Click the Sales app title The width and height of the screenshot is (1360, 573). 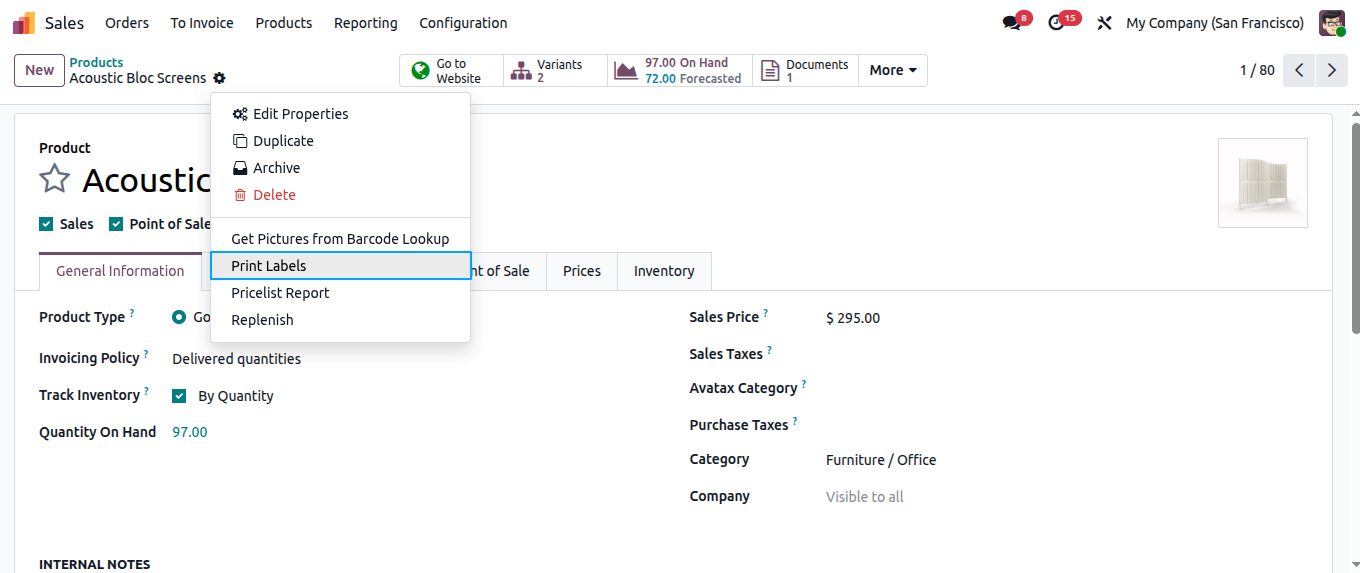click(x=65, y=23)
